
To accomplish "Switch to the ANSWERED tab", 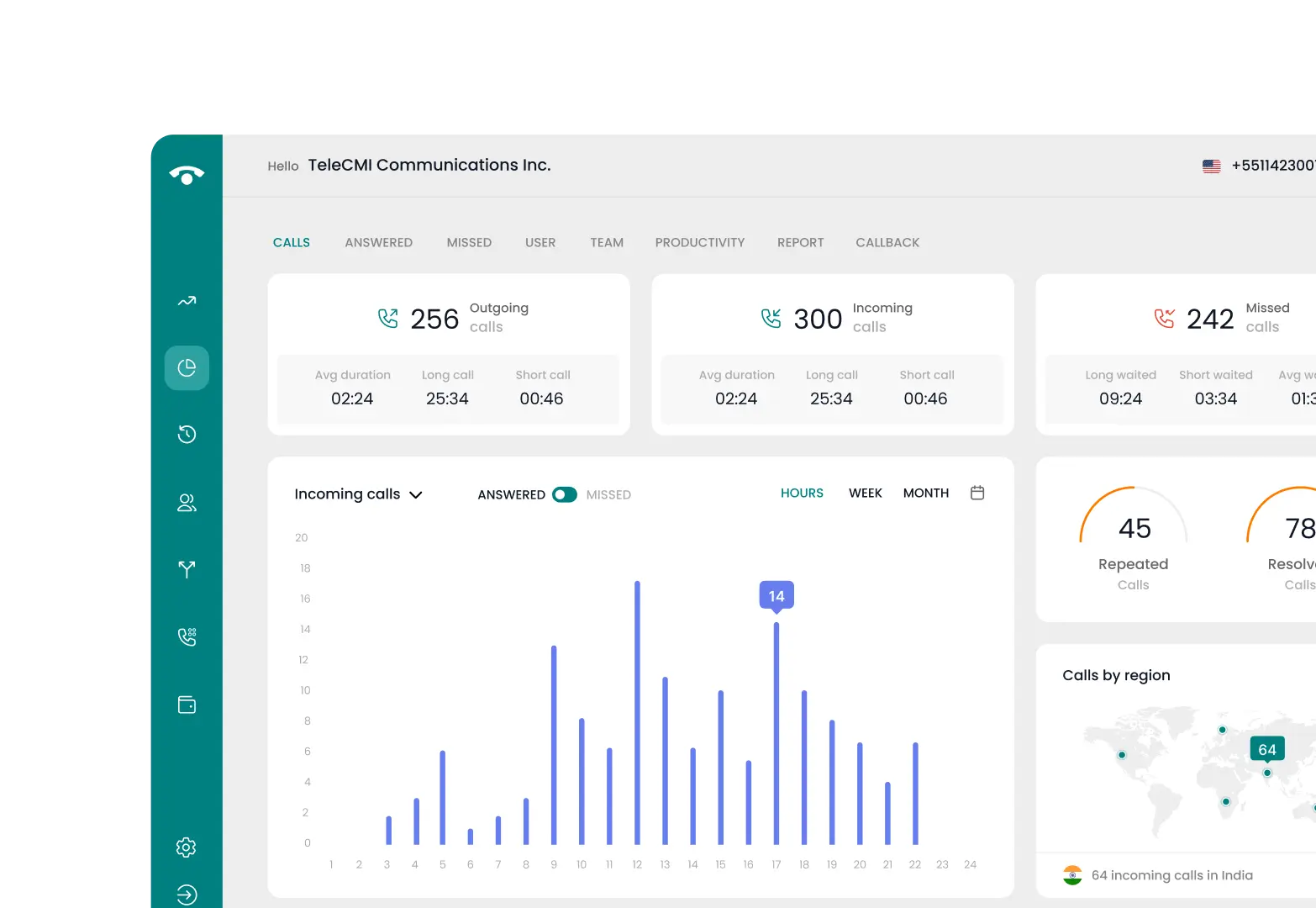I will pyautogui.click(x=378, y=242).
